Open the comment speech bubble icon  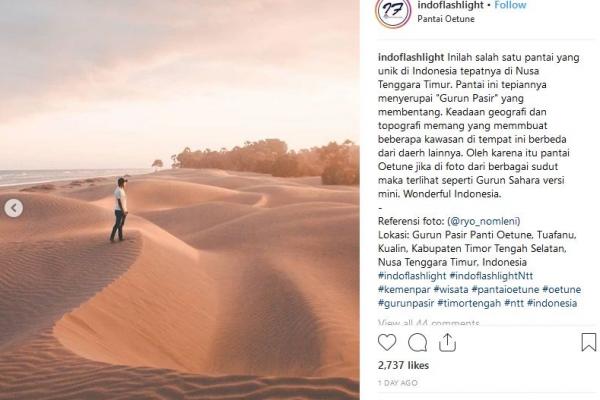417,342
